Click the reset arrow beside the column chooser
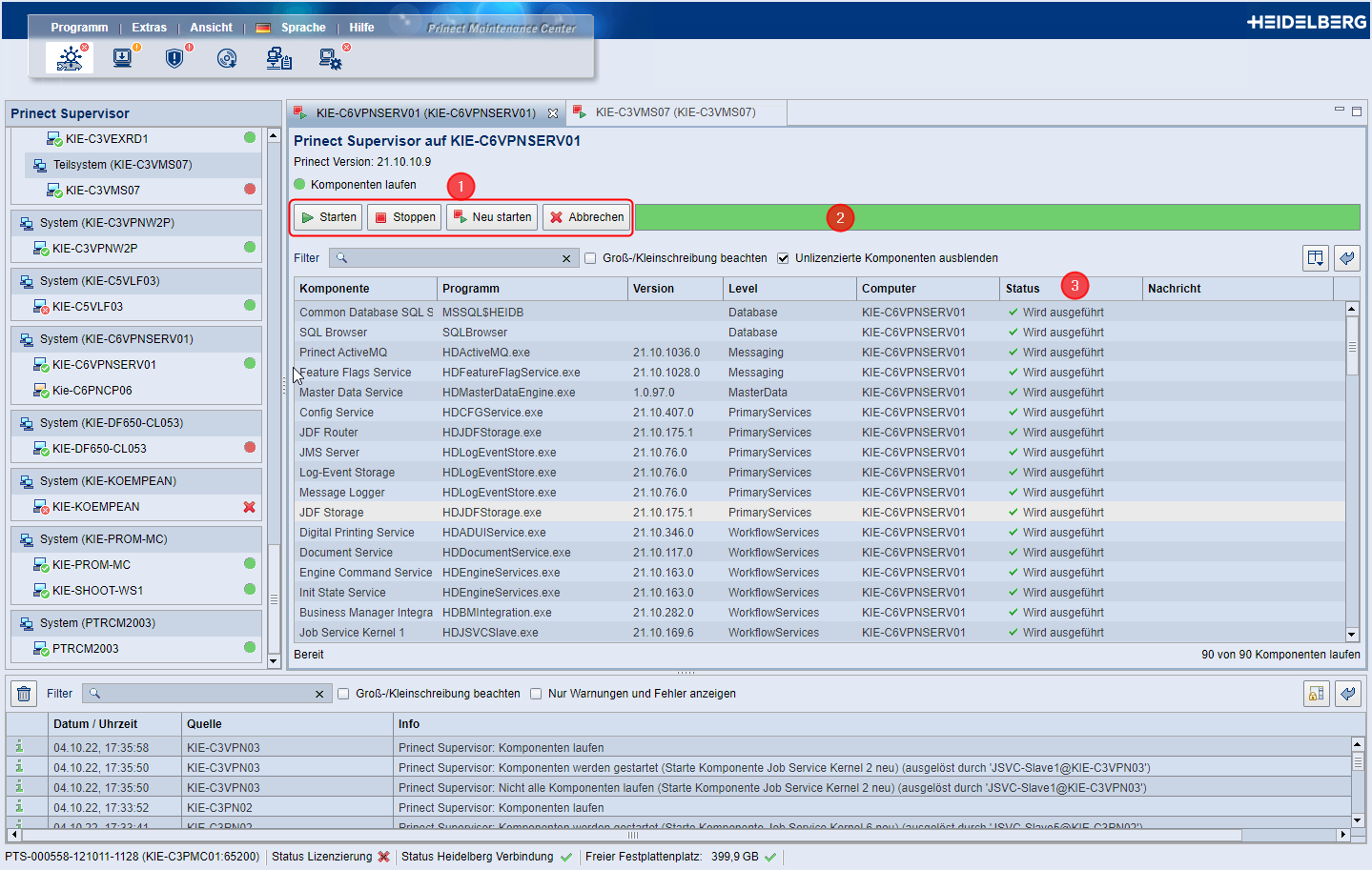This screenshot has height=870, width=1372. point(1347,258)
